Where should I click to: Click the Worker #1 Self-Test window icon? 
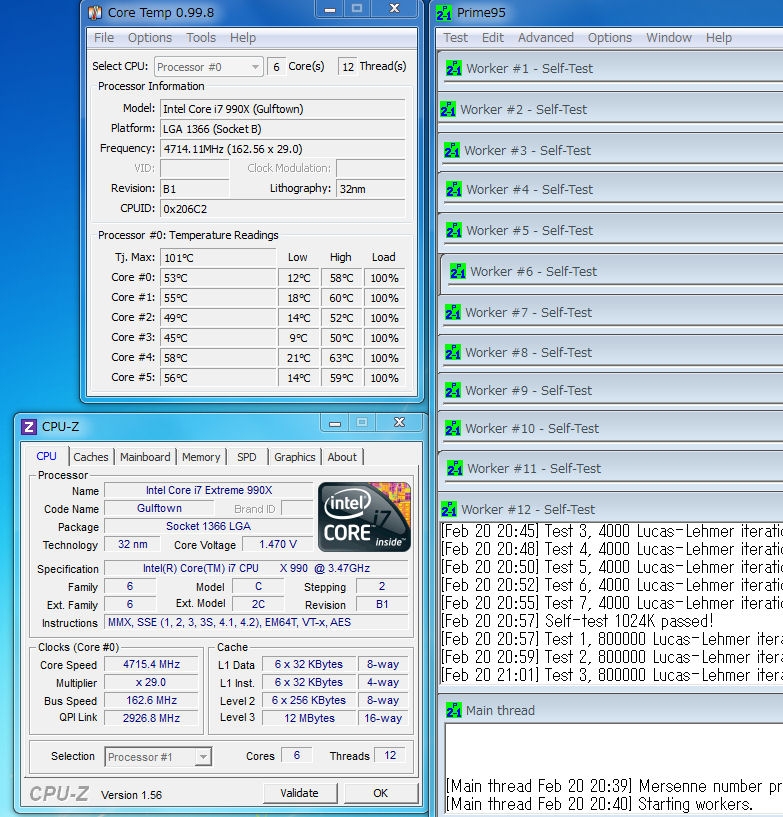[x=453, y=68]
